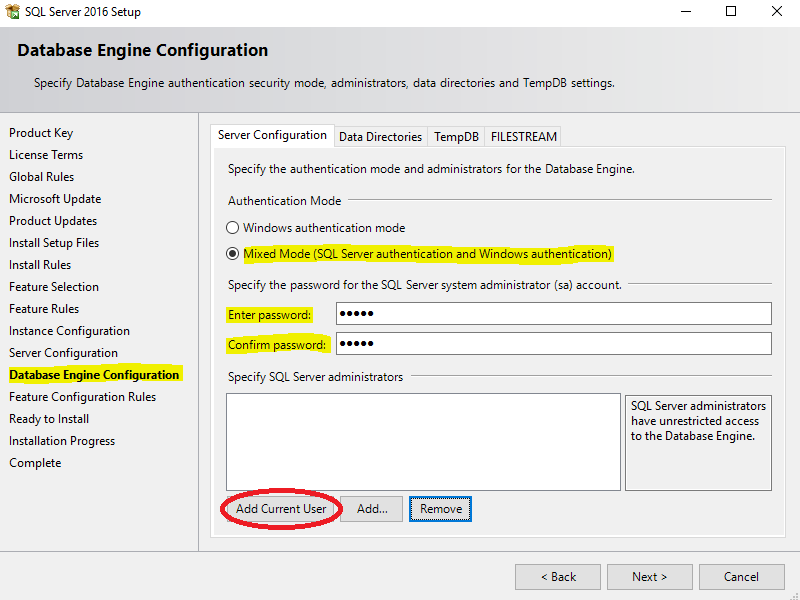
Task: Select Windows authentication mode radio button
Action: pos(232,228)
